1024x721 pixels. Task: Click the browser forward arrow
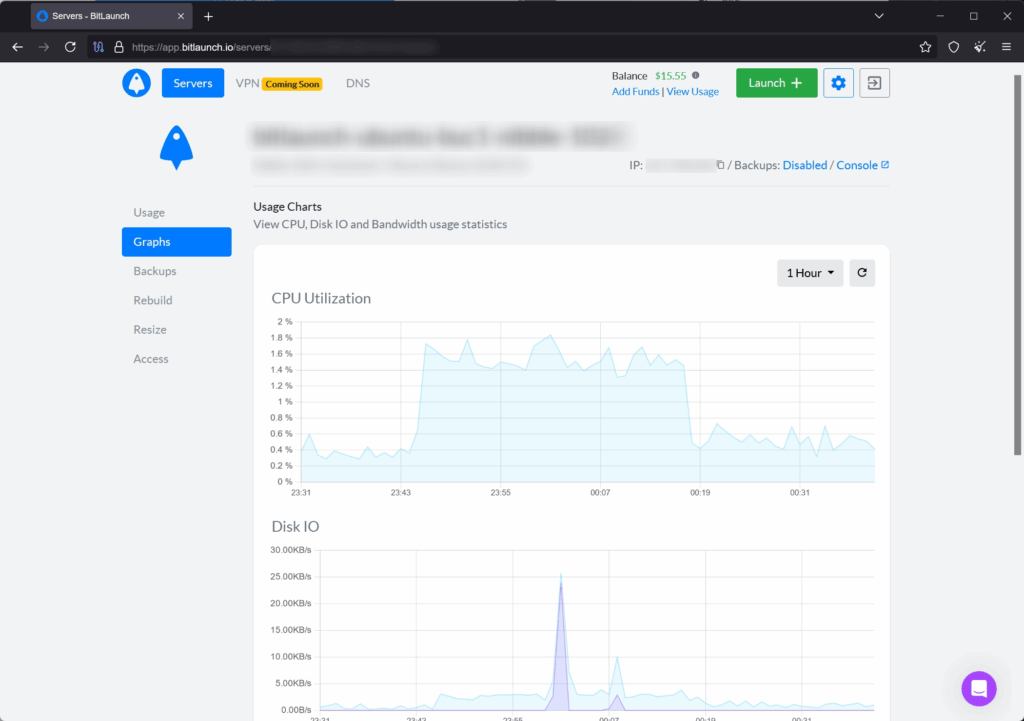pyautogui.click(x=44, y=47)
